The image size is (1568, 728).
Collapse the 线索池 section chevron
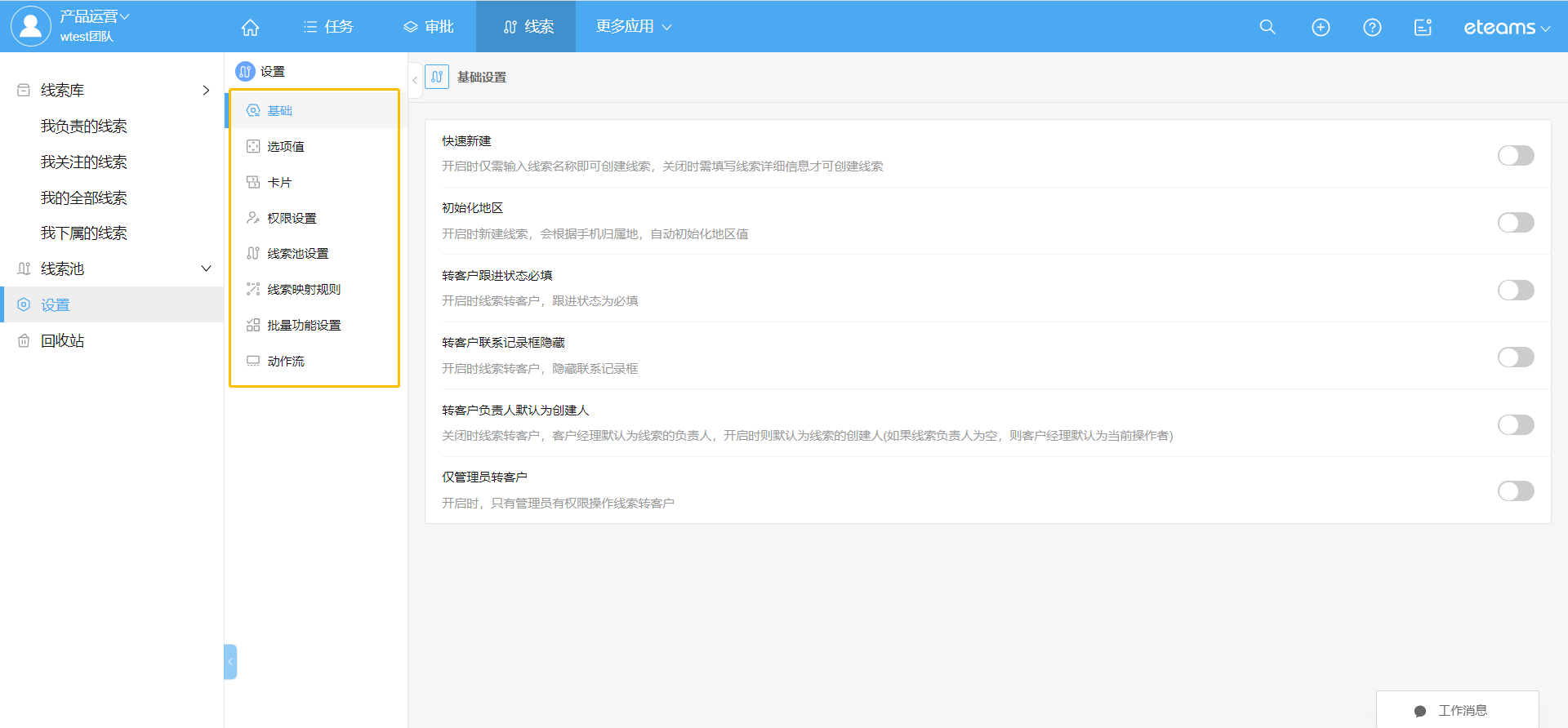click(x=206, y=269)
